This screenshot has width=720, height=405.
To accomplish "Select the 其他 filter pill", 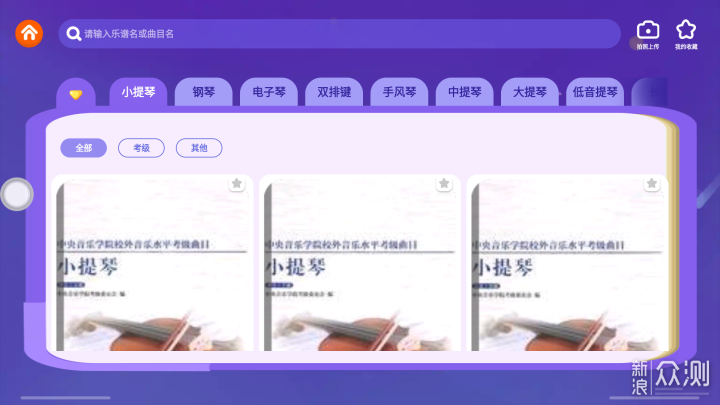I will click(x=199, y=148).
